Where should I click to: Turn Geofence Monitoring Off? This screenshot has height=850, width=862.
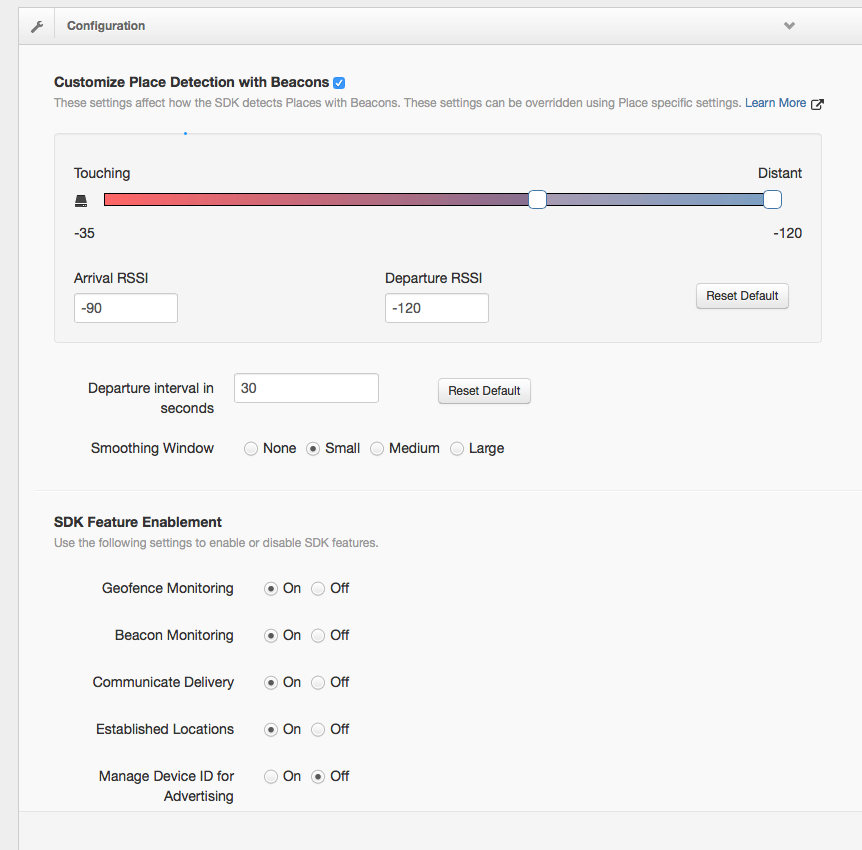[318, 589]
